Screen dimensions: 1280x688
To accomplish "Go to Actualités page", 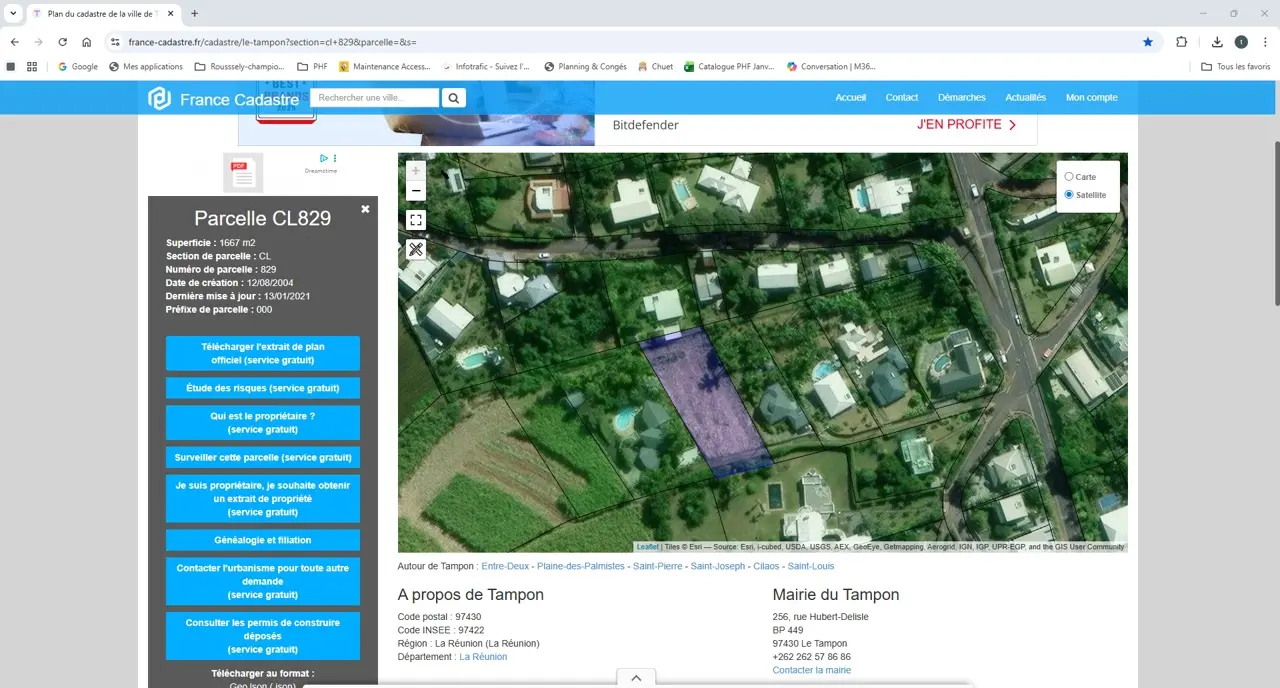I will [1025, 98].
